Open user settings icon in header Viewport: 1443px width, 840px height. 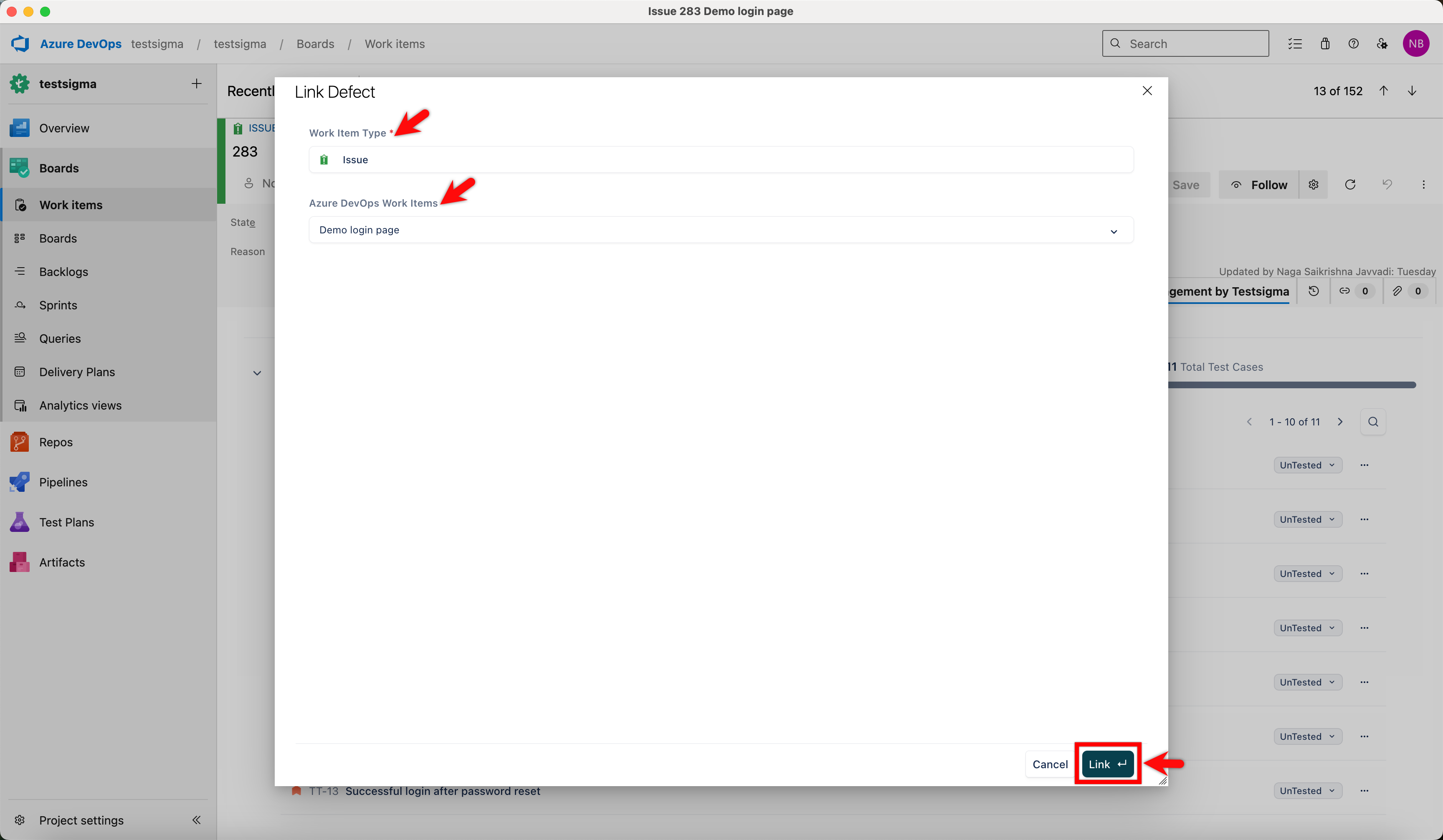1382,43
